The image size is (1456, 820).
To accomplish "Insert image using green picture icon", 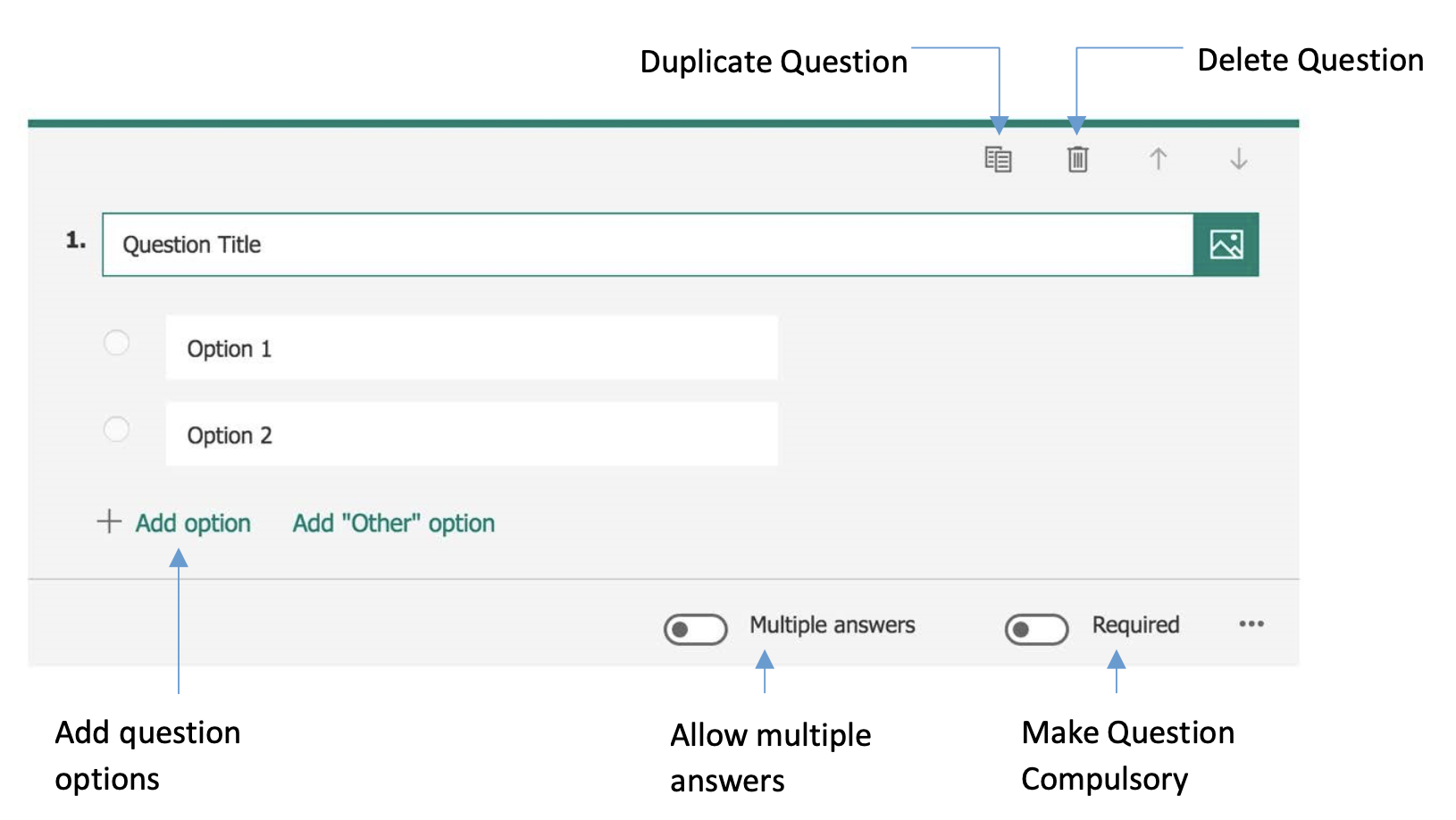I will 1226,245.
